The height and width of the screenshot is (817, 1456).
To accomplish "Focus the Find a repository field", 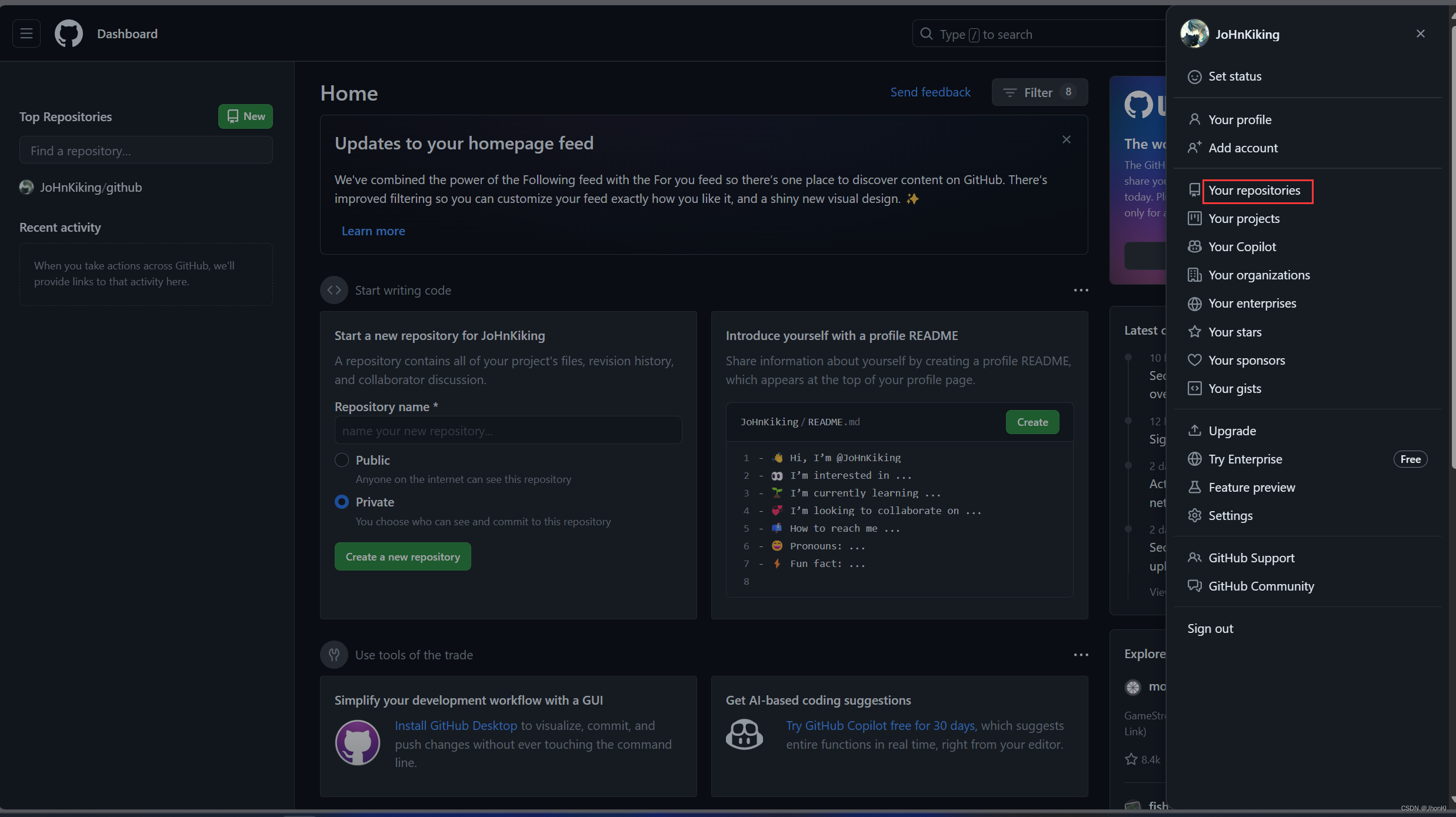I will tap(146, 150).
